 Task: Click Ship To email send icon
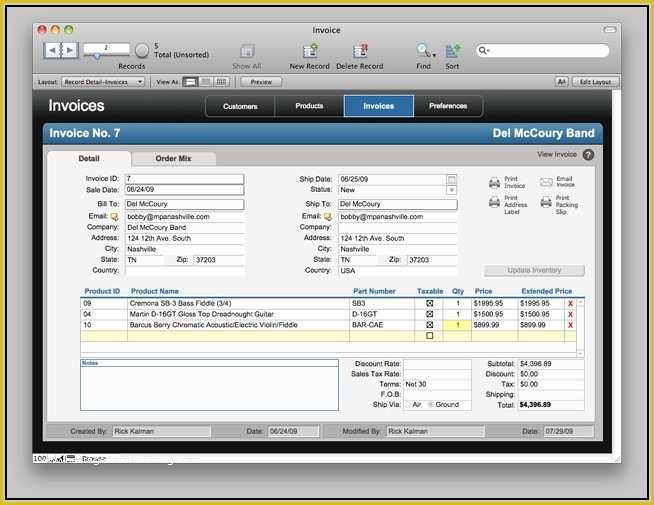point(327,216)
